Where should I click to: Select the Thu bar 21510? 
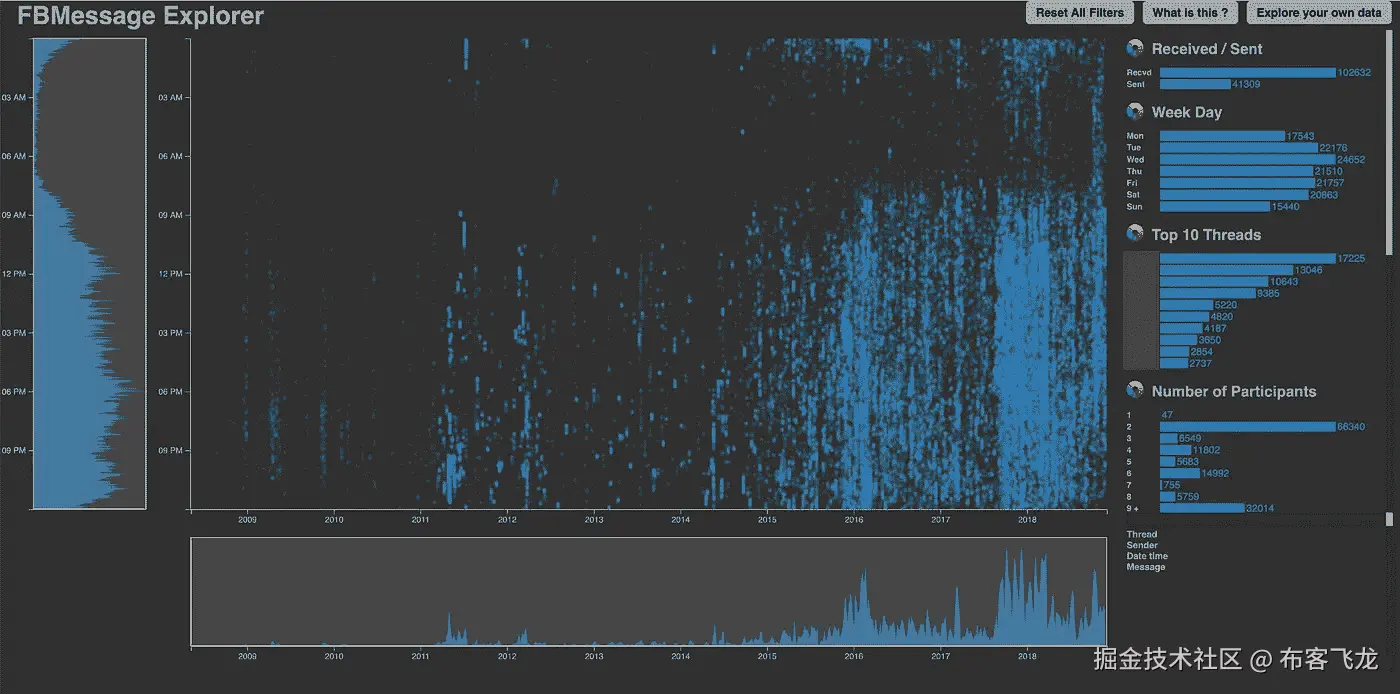[x=1236, y=171]
